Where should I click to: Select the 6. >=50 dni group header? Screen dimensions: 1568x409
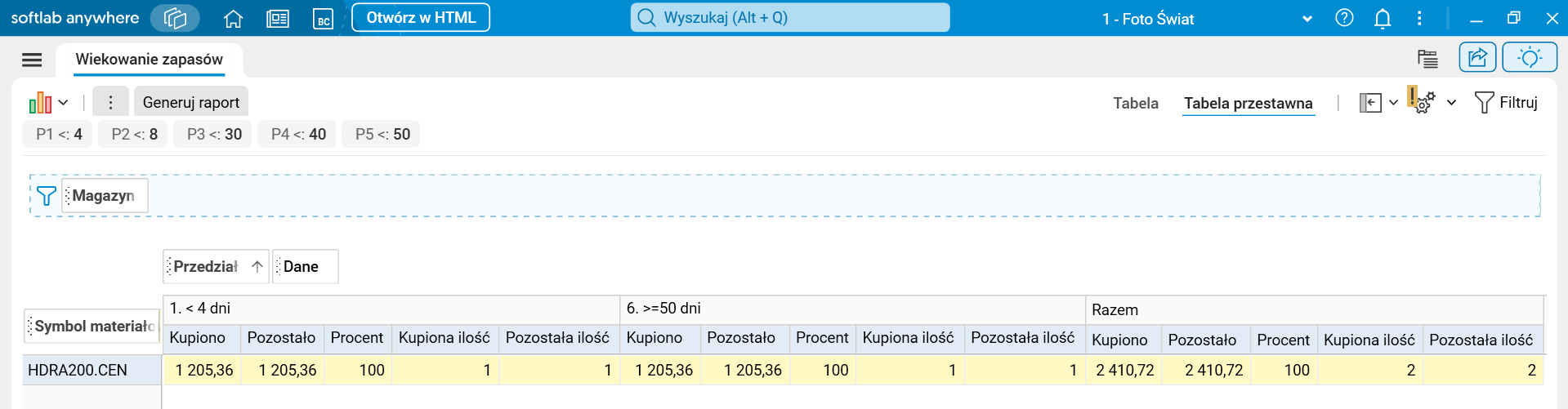[853, 309]
